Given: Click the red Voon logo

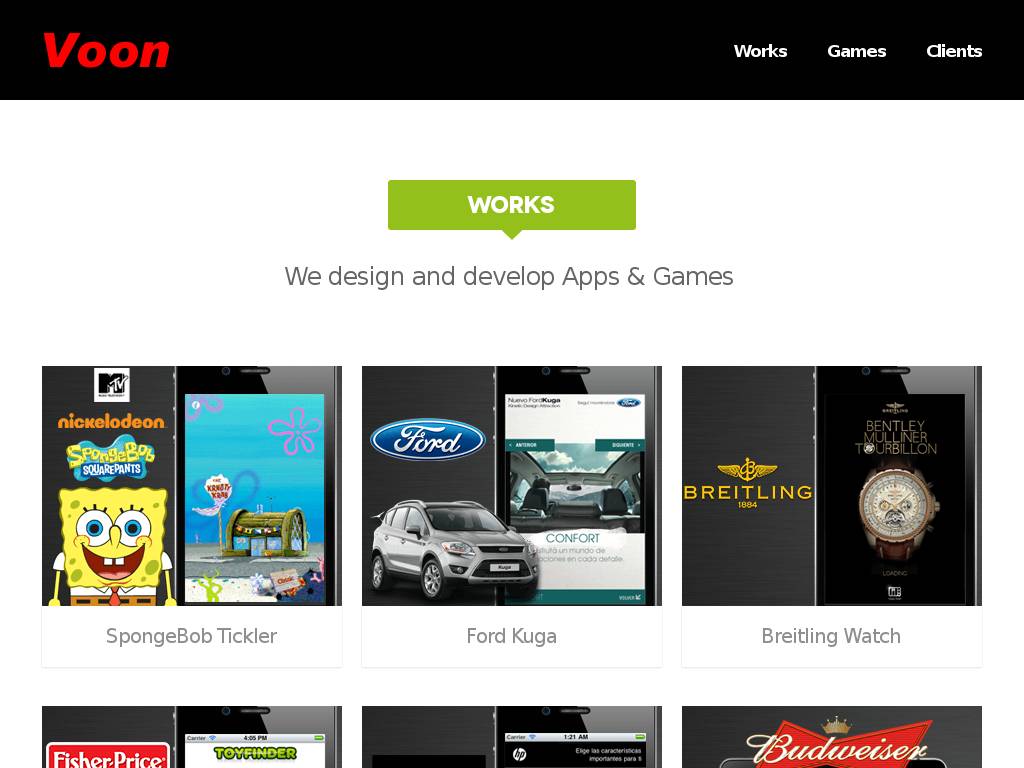Looking at the screenshot, I should (x=106, y=51).
